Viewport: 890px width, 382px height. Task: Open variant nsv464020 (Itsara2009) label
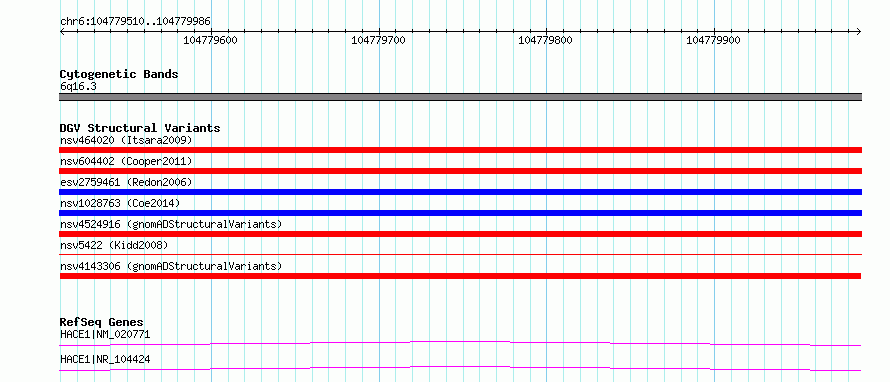tap(126, 140)
